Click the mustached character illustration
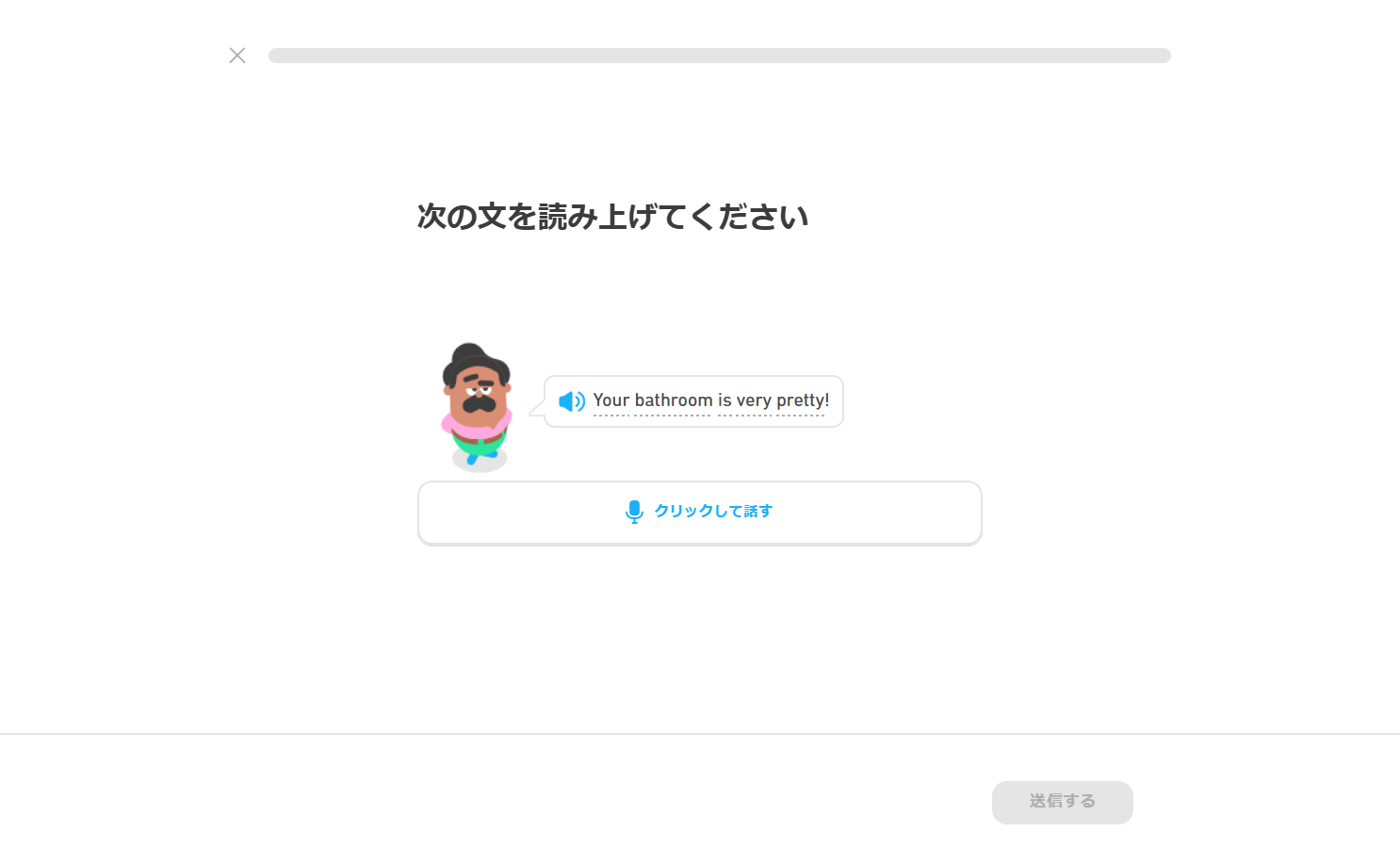Viewport: 1400px width, 865px height. [478, 406]
